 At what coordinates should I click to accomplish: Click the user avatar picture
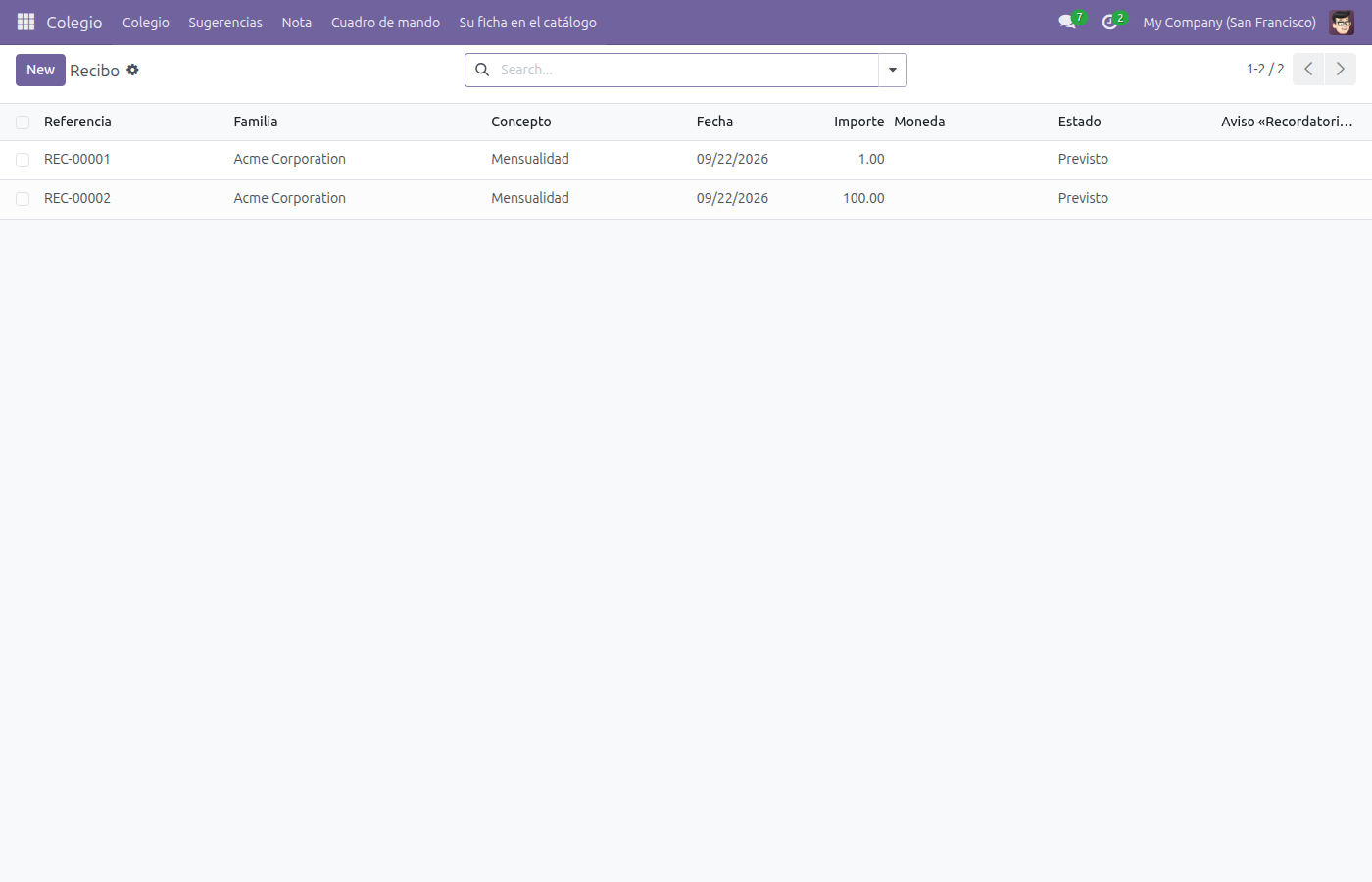coord(1342,22)
